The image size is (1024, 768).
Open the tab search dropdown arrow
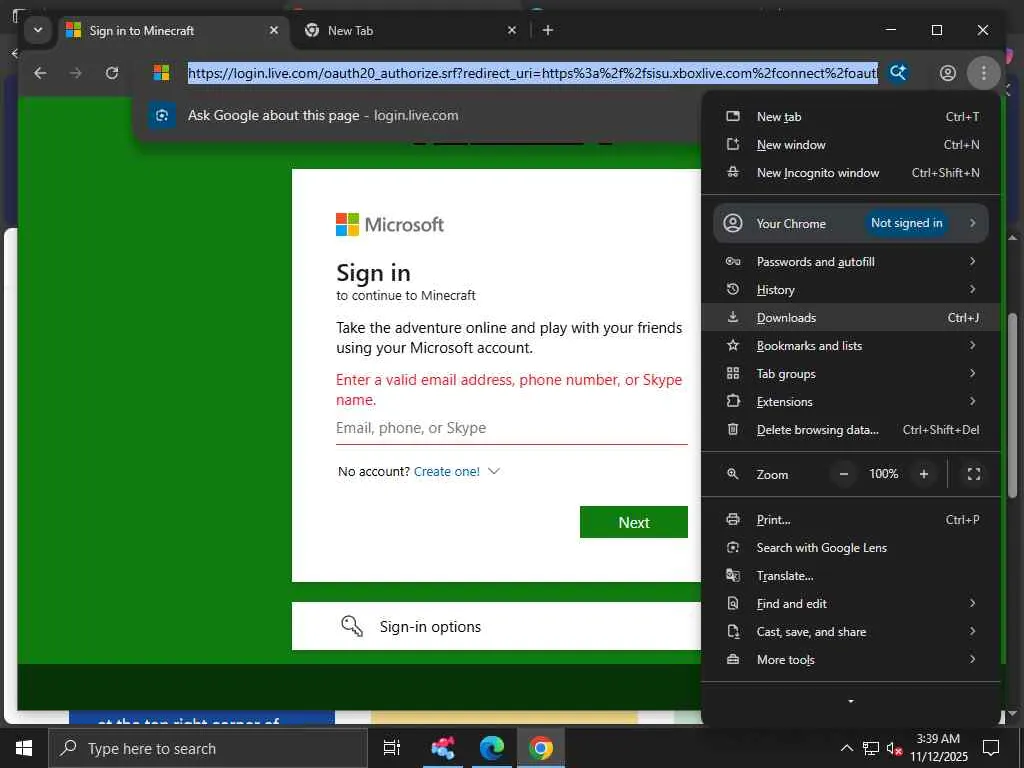tap(38, 30)
